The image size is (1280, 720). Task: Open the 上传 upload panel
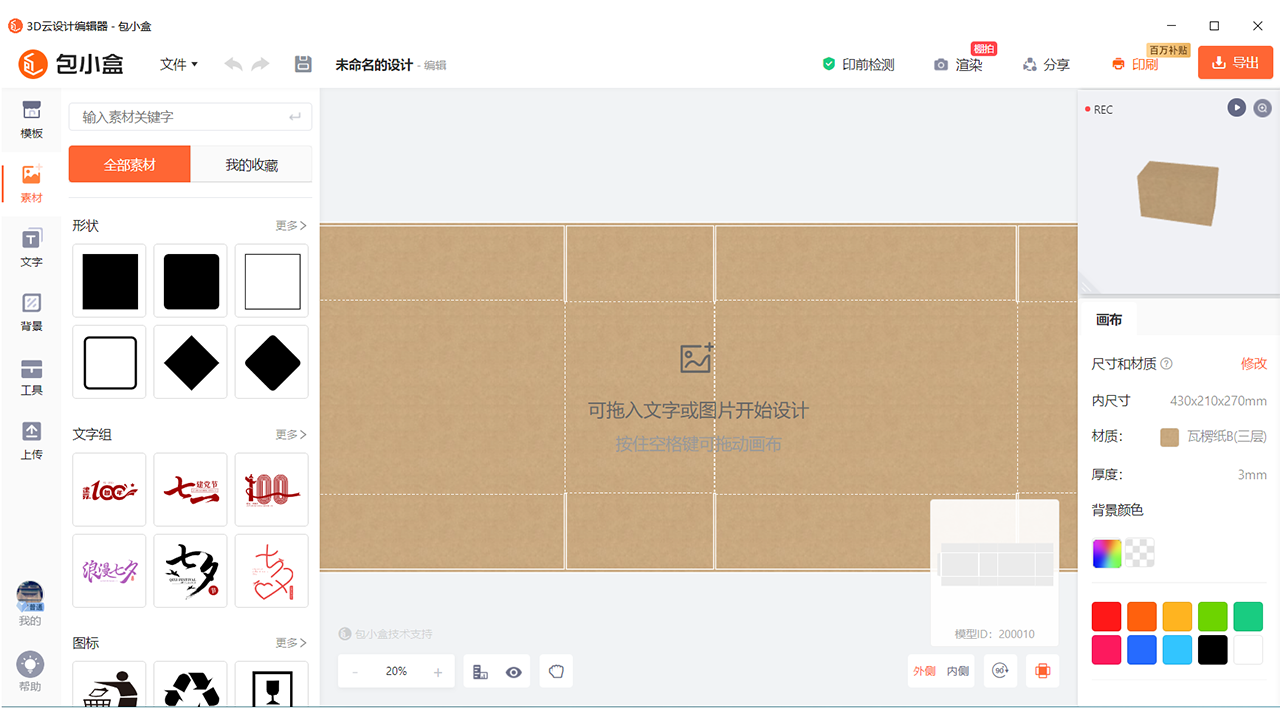click(x=31, y=439)
